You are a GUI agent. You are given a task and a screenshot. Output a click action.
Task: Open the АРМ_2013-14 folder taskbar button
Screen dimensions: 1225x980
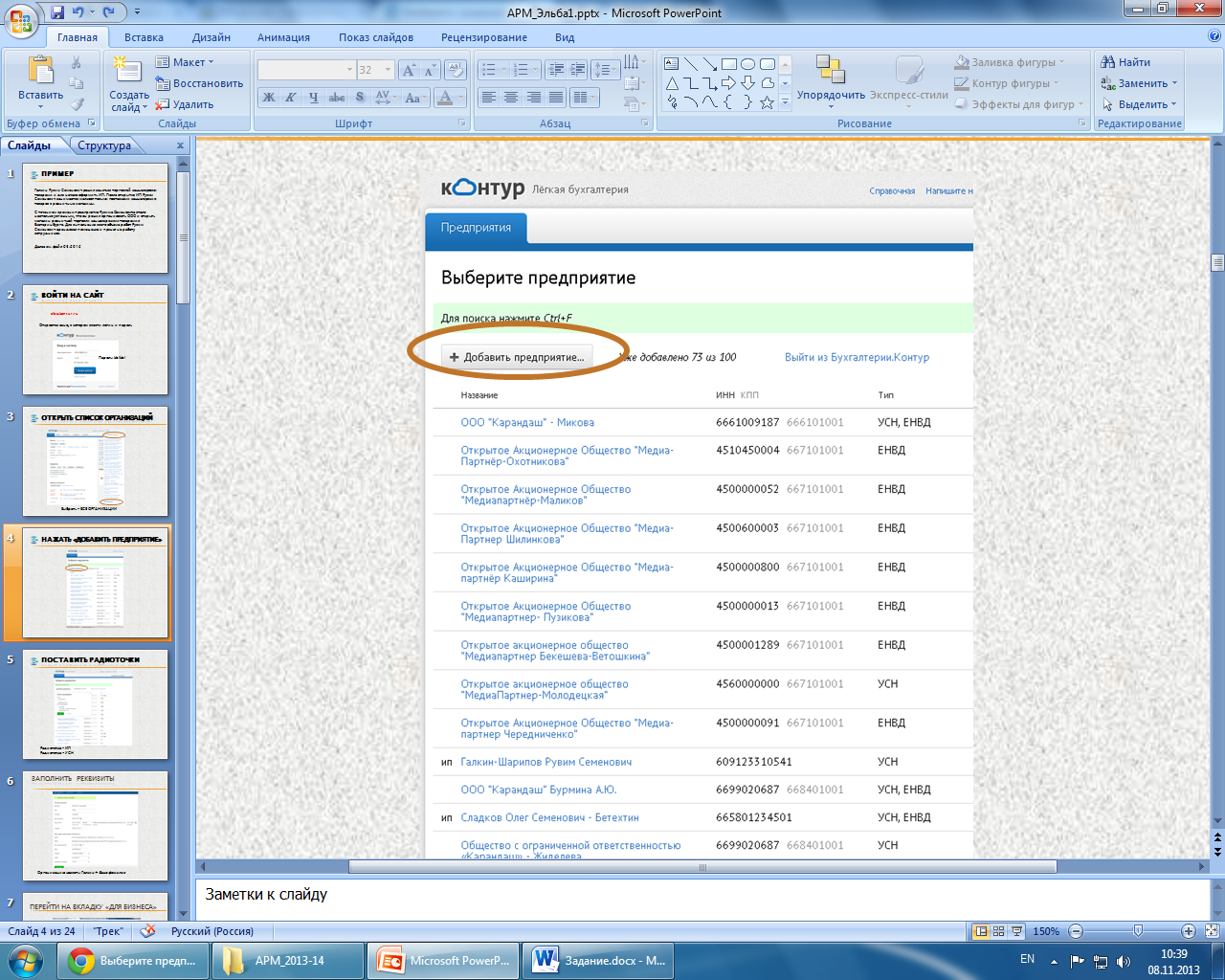tap(288, 961)
